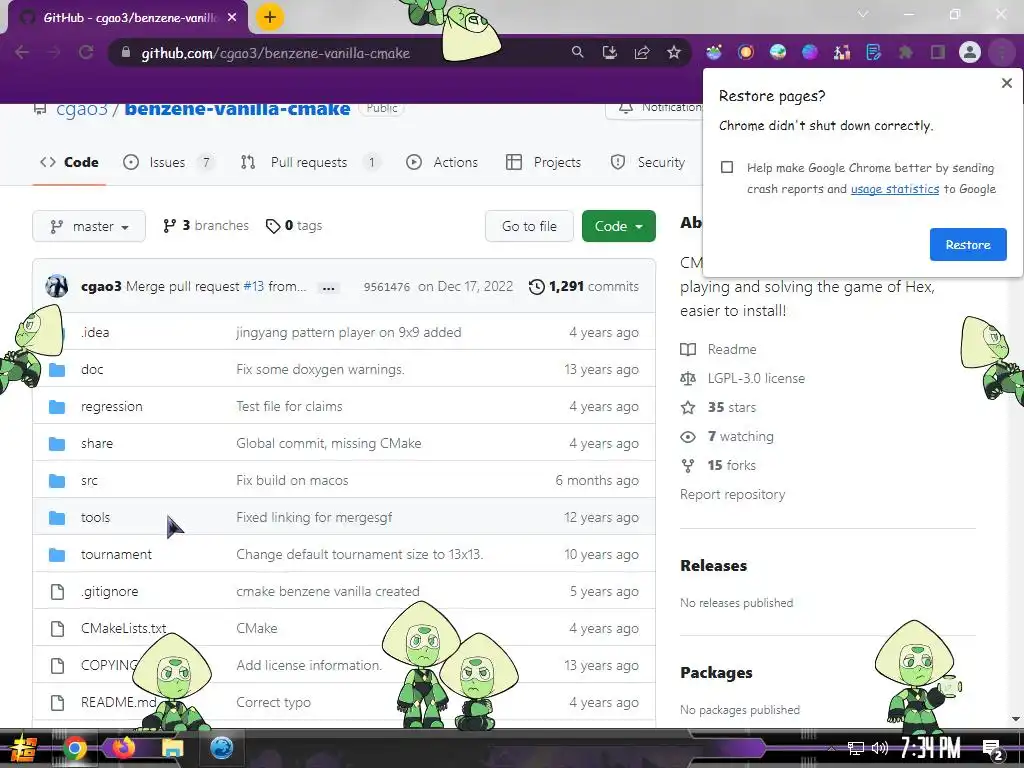The image size is (1024, 768).
Task: Click Report repository link
Action: (x=732, y=494)
